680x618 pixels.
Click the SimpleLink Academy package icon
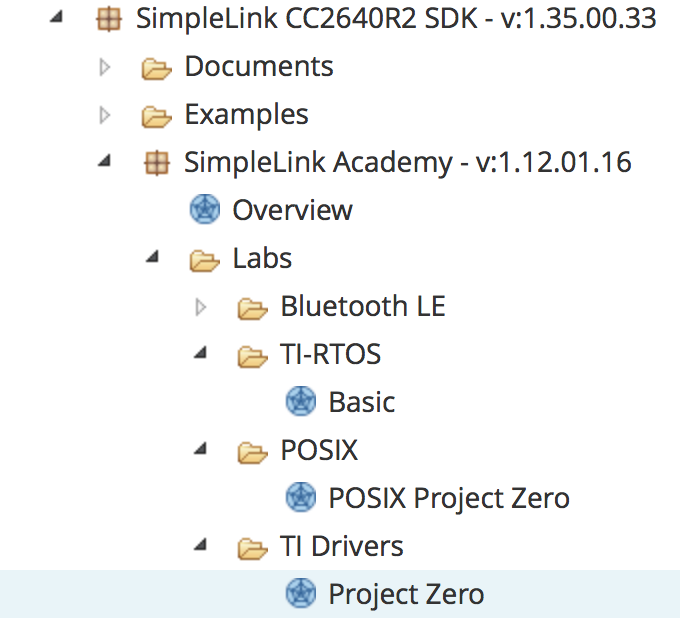click(x=156, y=163)
